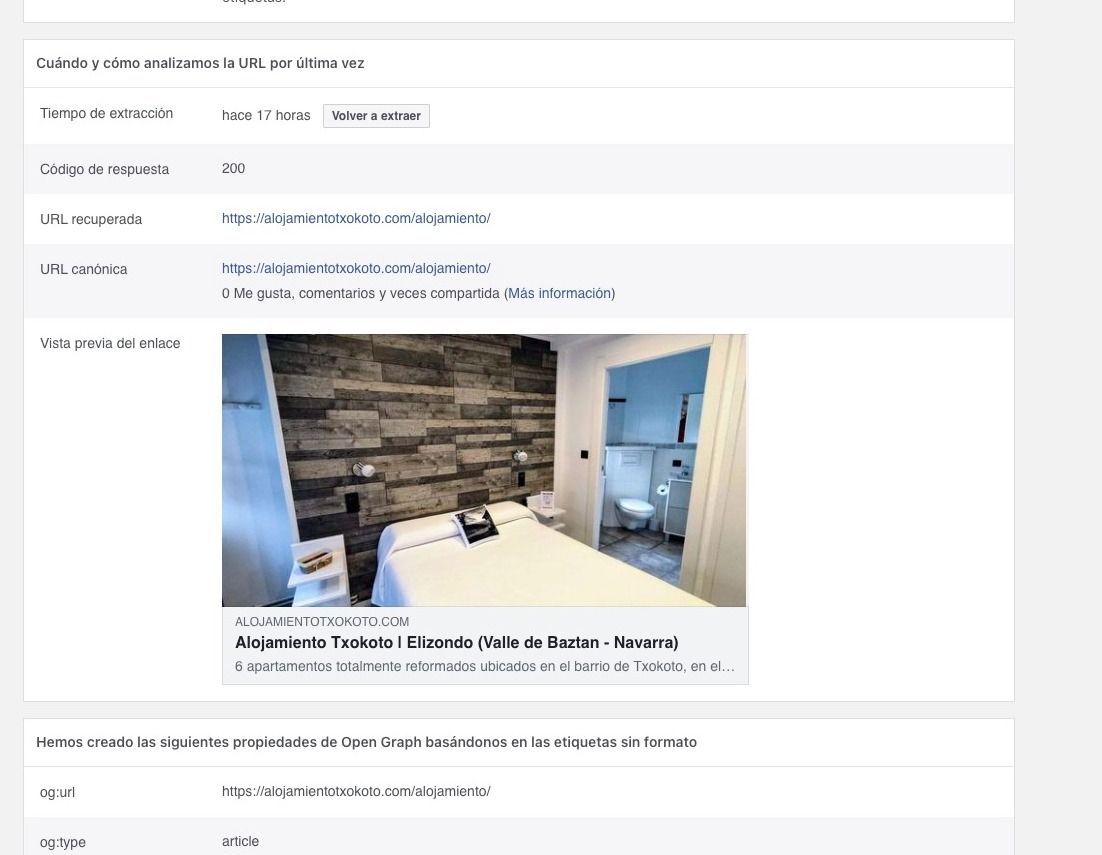Click the Volver a extraer button

[x=376, y=116]
